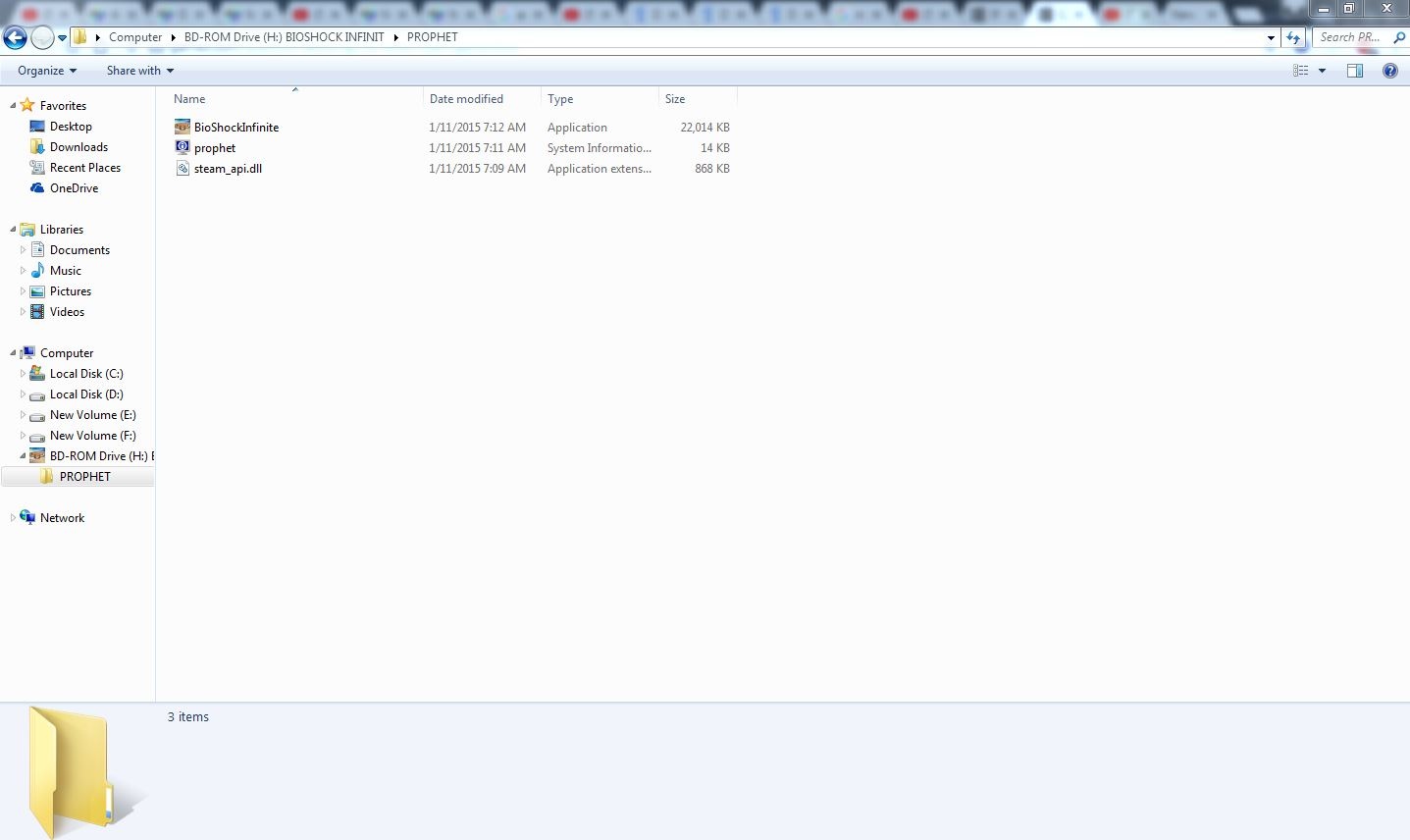Select the prophet system information file

coord(215,148)
